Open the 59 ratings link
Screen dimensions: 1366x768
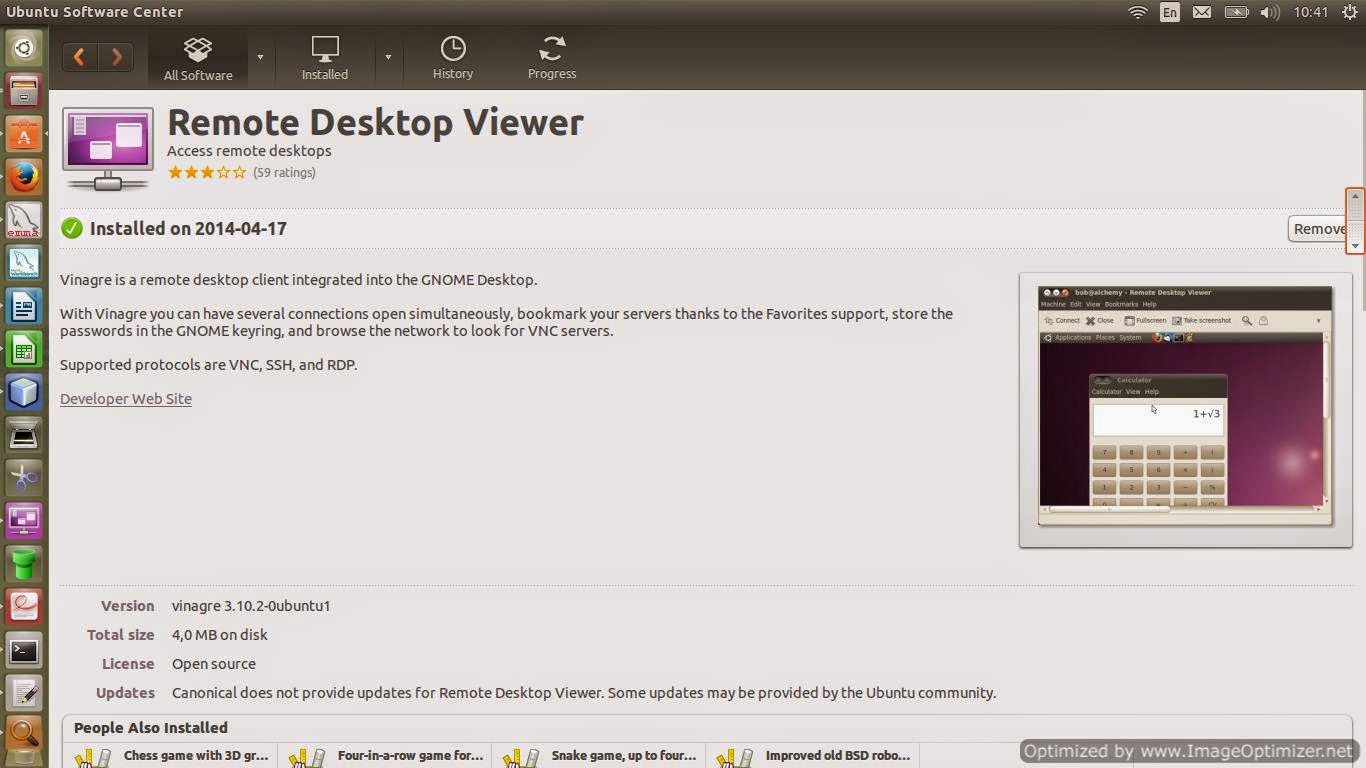coord(284,172)
